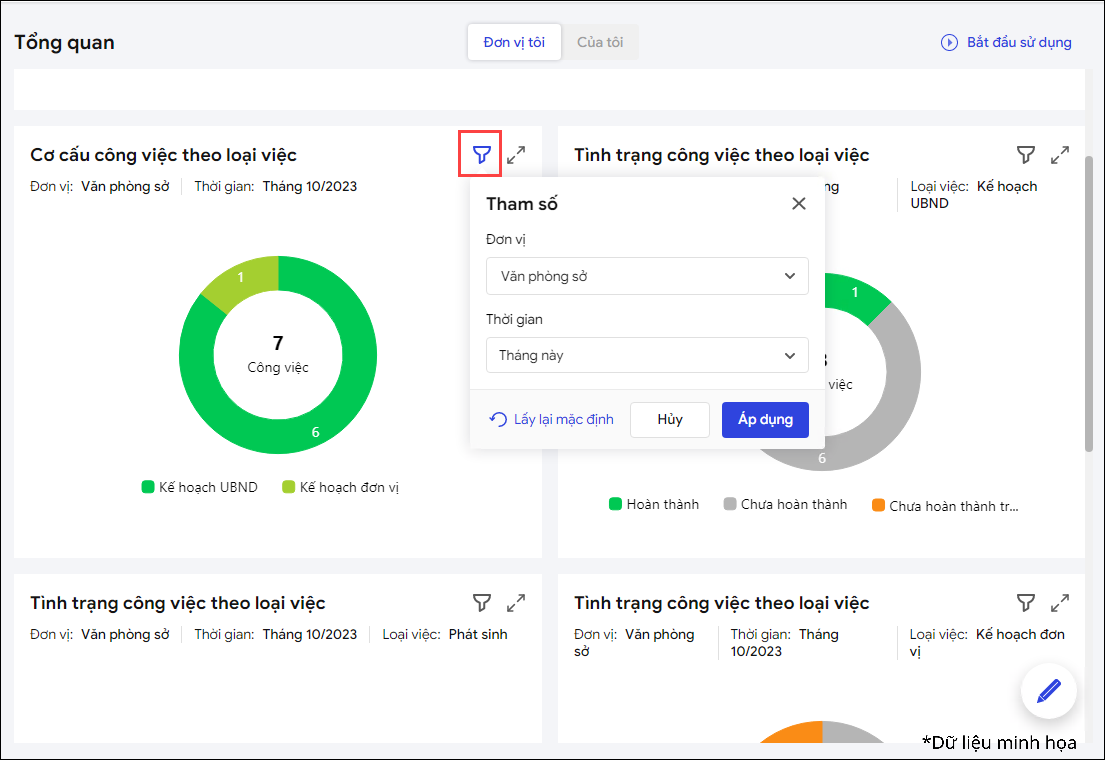Viewport: 1105px width, 760px height.
Task: Click the Cơ cấu công việc theo loại việc title
Action: coord(163,155)
